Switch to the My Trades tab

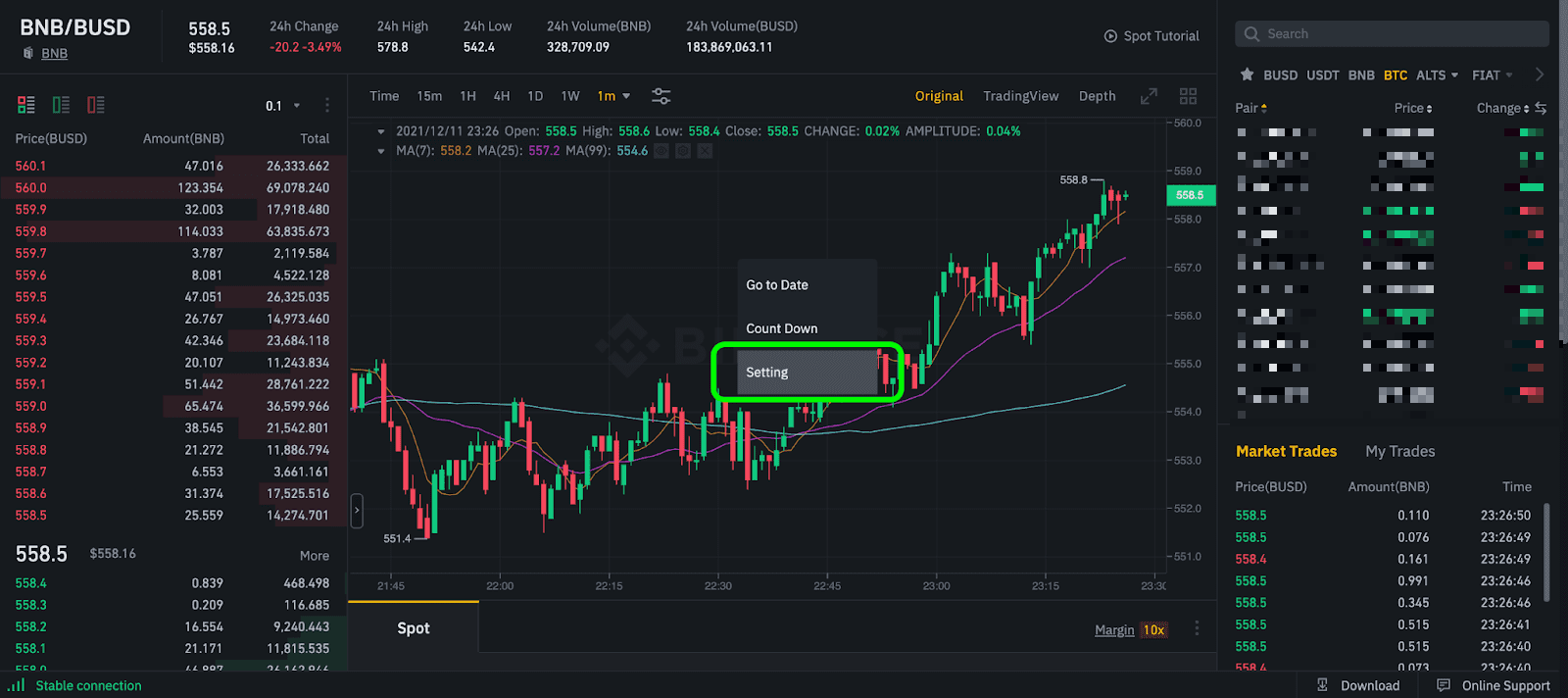(x=1399, y=451)
